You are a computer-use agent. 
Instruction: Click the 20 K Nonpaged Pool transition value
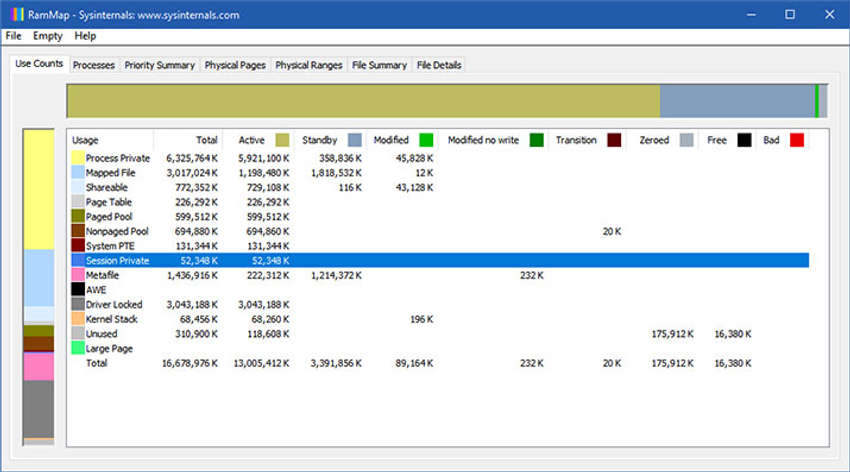tap(612, 231)
